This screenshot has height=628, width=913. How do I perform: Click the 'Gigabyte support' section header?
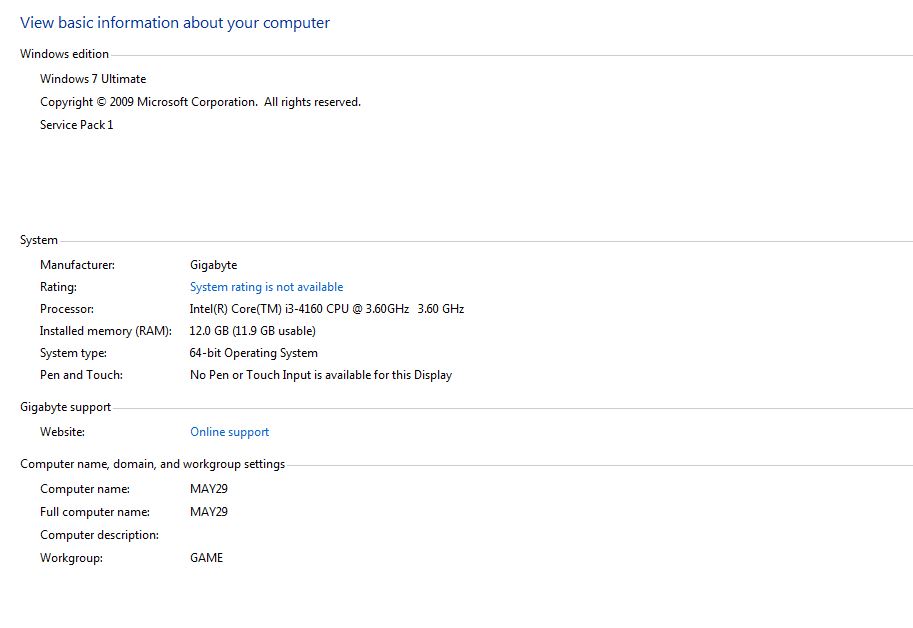(65, 407)
